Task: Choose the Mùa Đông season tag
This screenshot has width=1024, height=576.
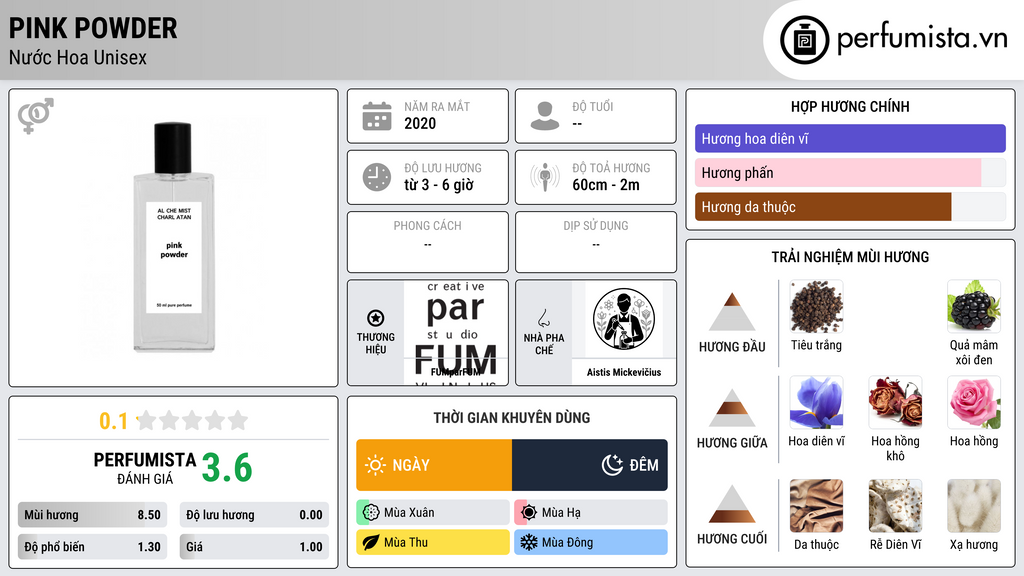Action: coord(591,542)
